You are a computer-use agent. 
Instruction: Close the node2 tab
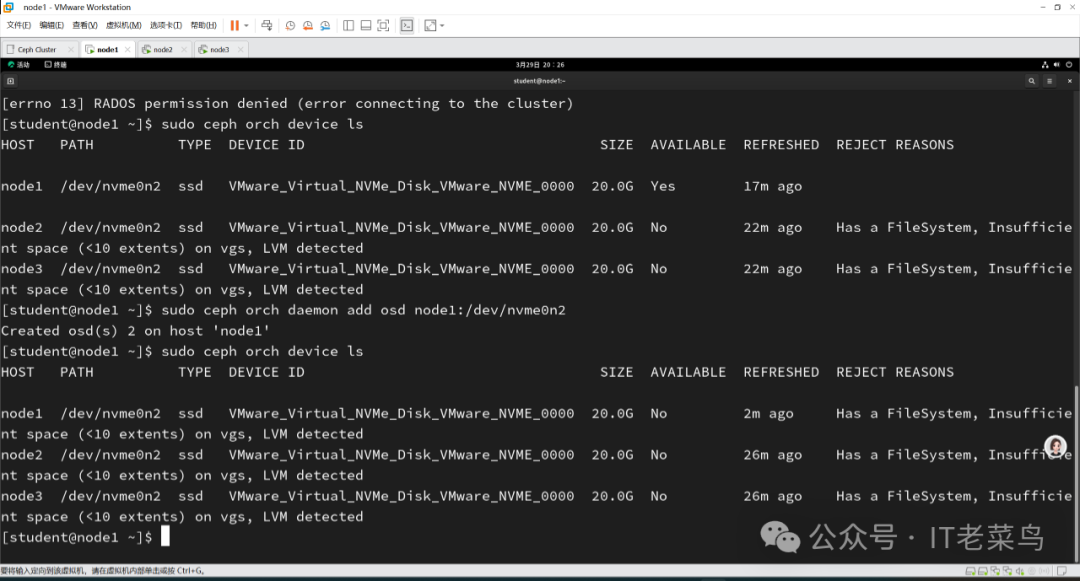coord(184,50)
